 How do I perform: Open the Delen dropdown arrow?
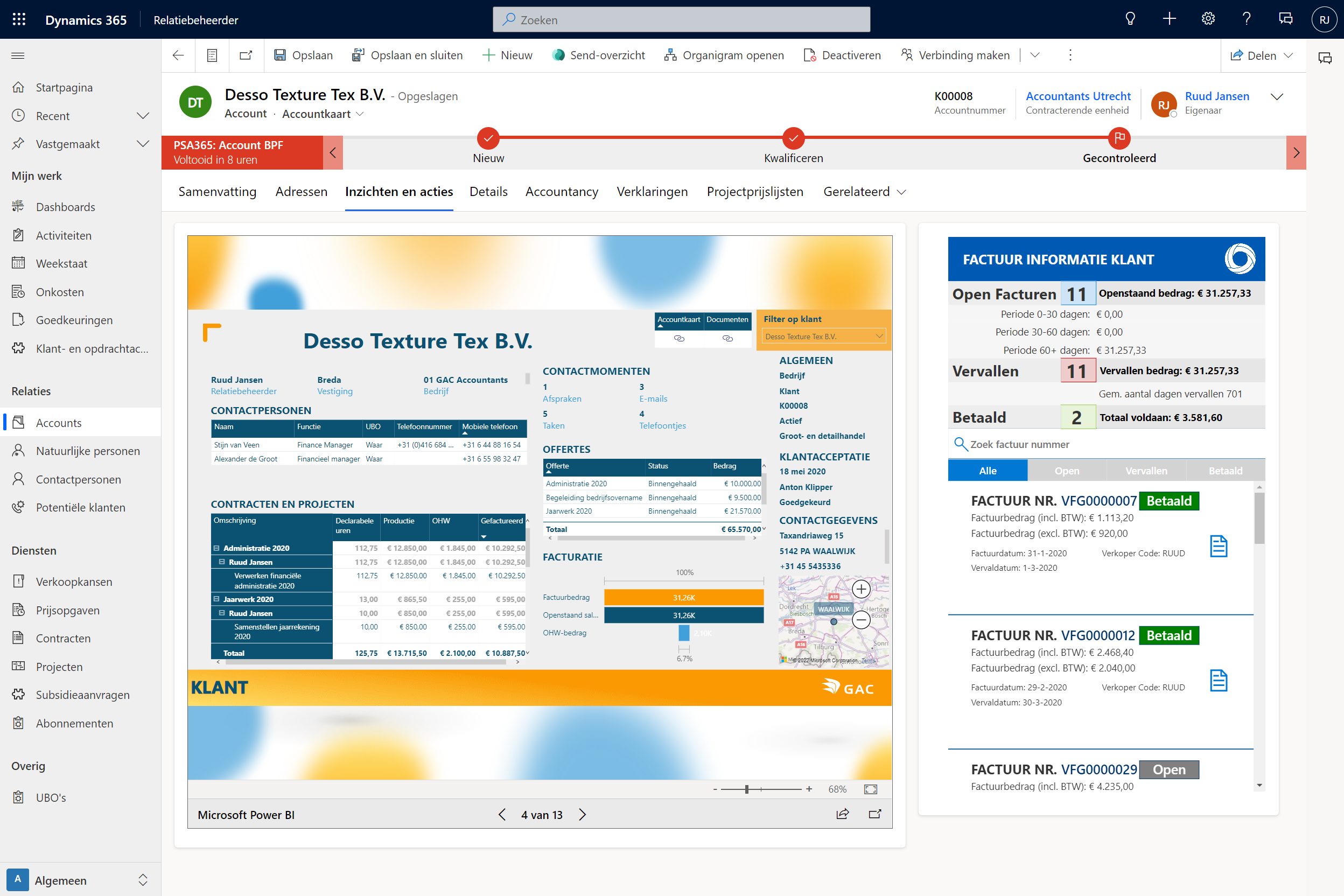[1288, 55]
